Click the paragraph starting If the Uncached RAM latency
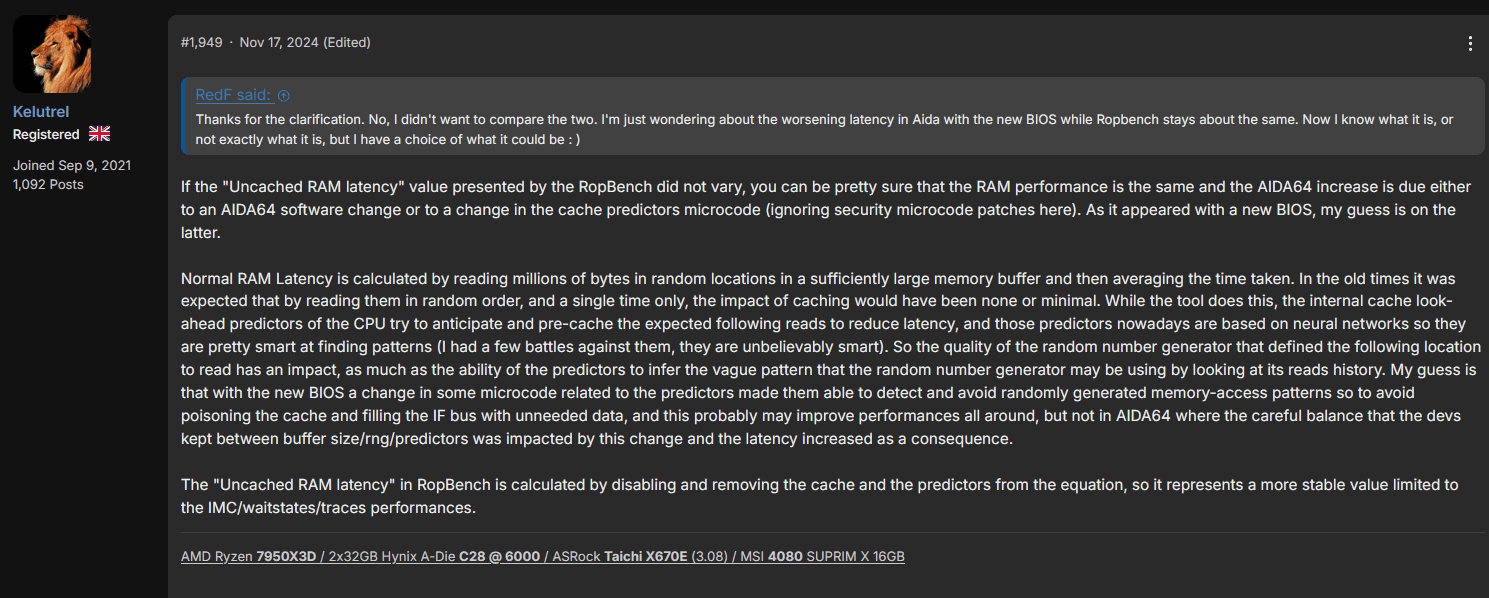The height and width of the screenshot is (598, 1489). (x=820, y=209)
